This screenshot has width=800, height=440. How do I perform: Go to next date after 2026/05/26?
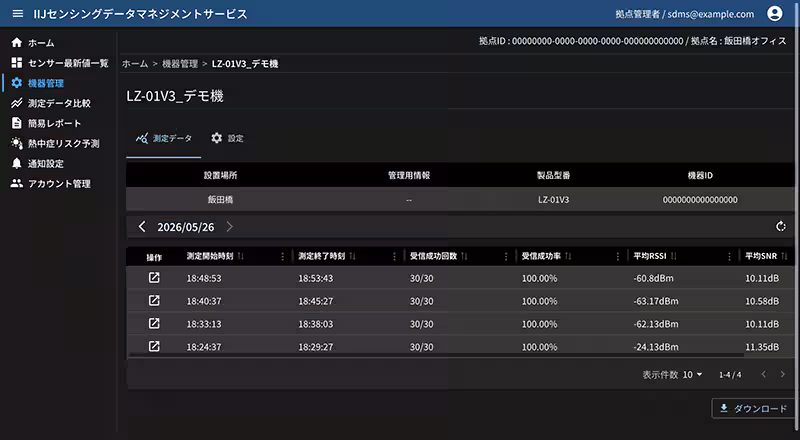(x=230, y=227)
